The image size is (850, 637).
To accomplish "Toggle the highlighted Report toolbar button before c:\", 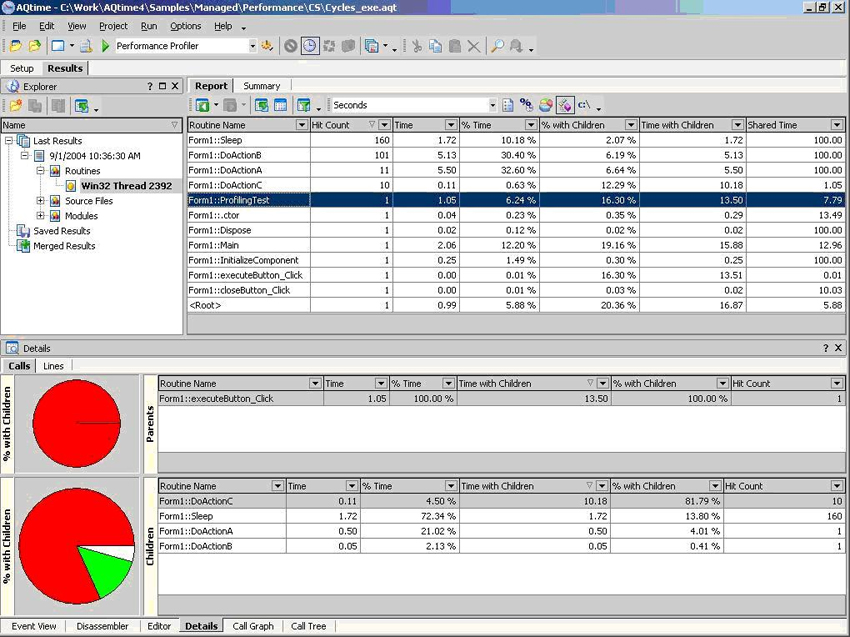I will [x=565, y=105].
